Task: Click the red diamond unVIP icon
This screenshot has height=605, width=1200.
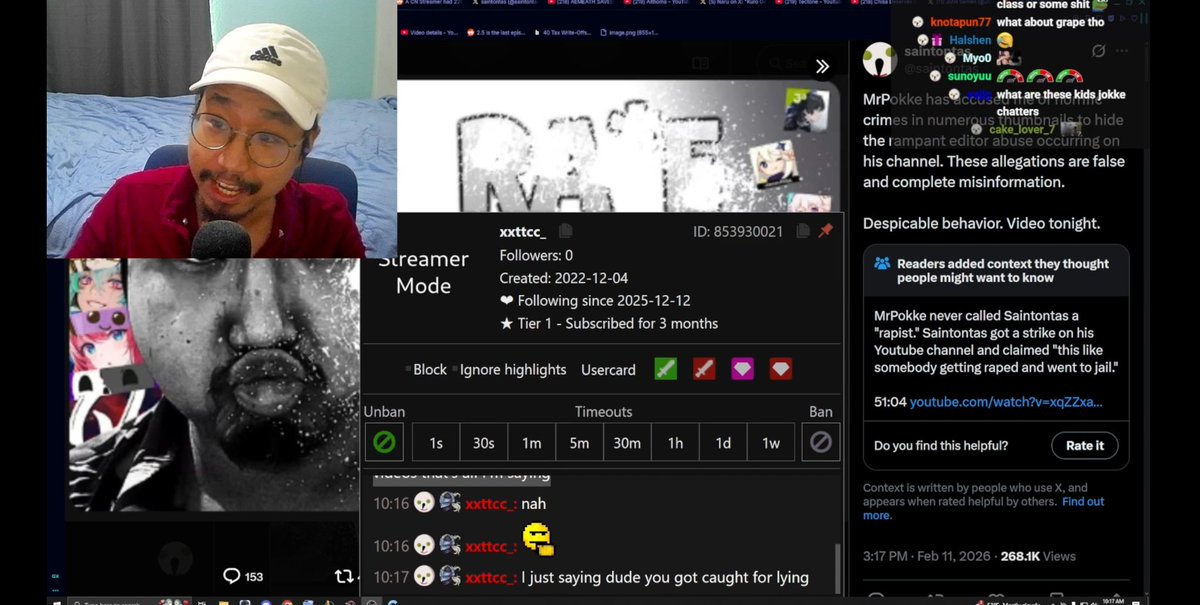Action: 781,369
